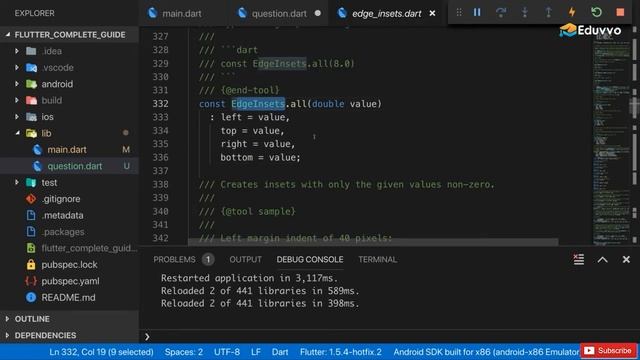Expand the ios folder

tap(17, 117)
